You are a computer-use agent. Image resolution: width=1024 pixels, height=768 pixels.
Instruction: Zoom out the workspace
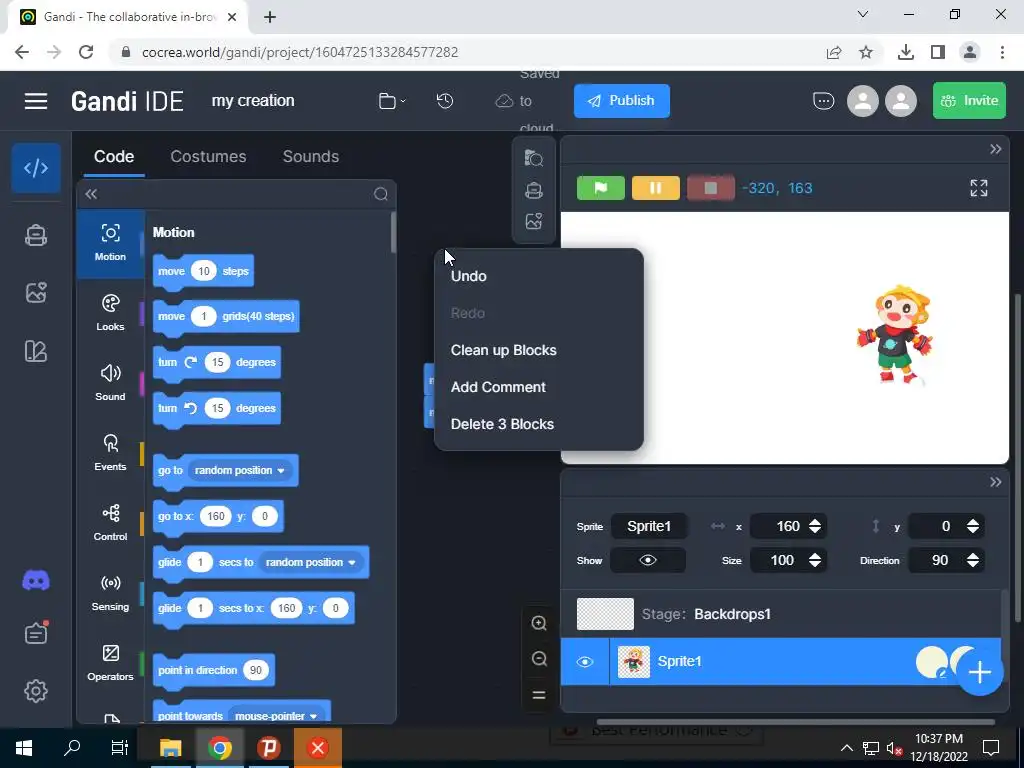point(539,658)
